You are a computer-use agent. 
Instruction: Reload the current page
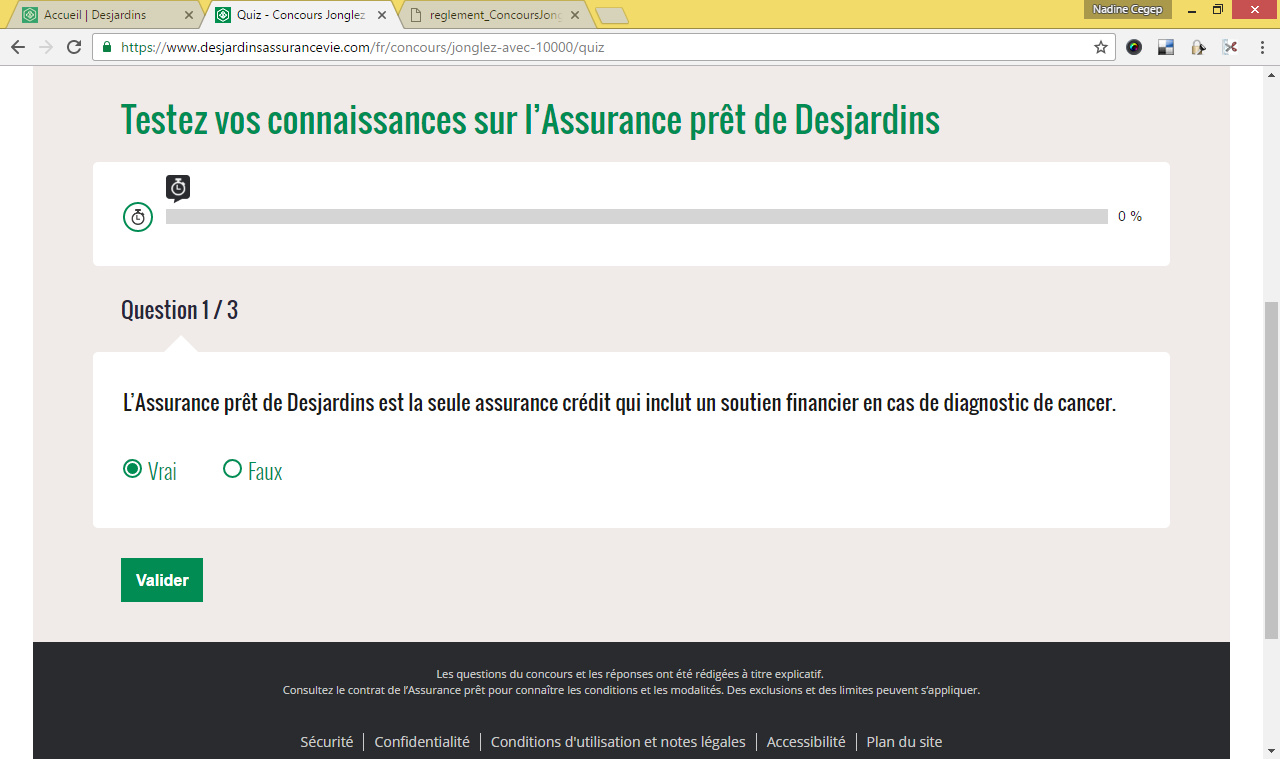tap(74, 47)
